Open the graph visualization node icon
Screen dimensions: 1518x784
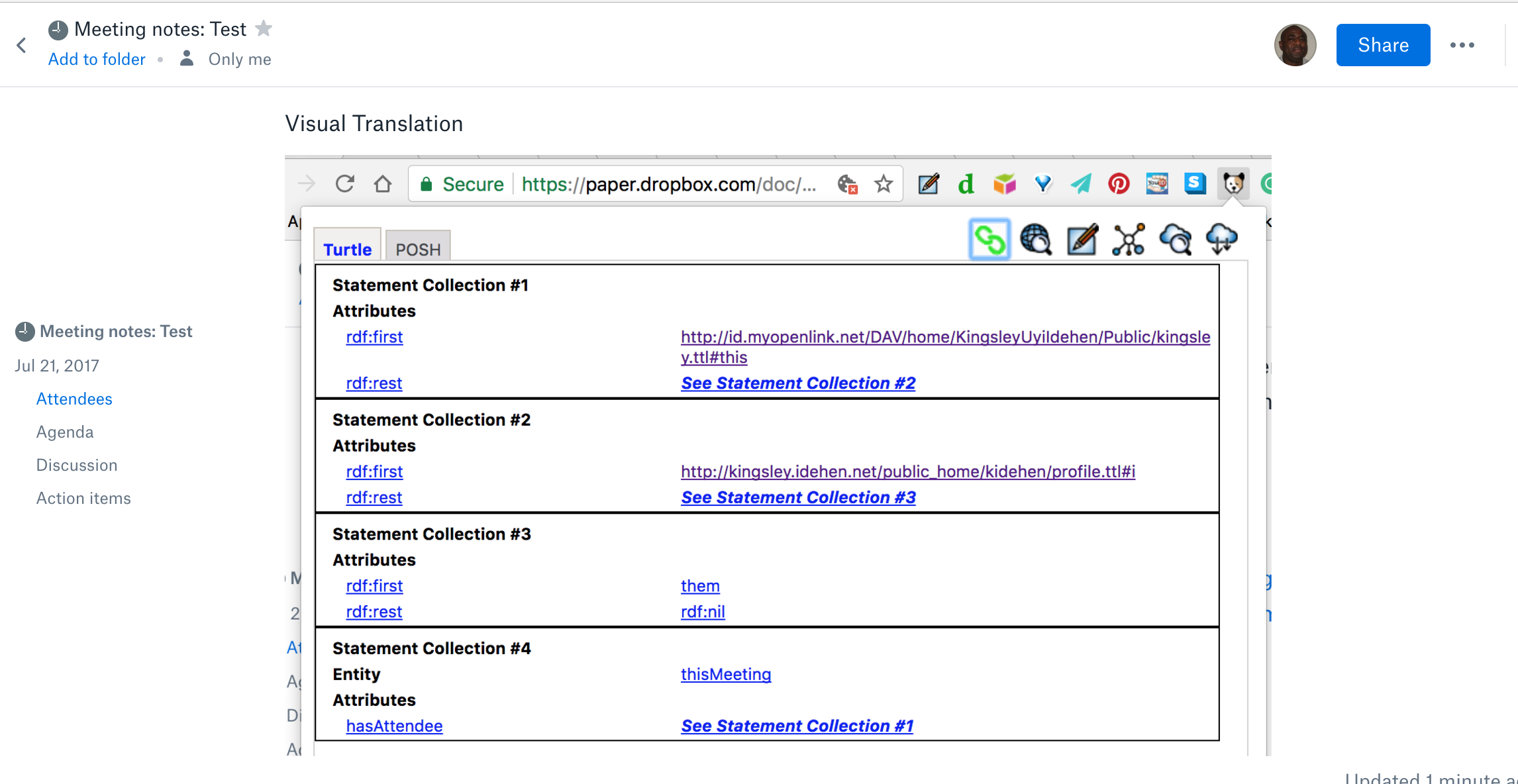pyautogui.click(x=1128, y=240)
